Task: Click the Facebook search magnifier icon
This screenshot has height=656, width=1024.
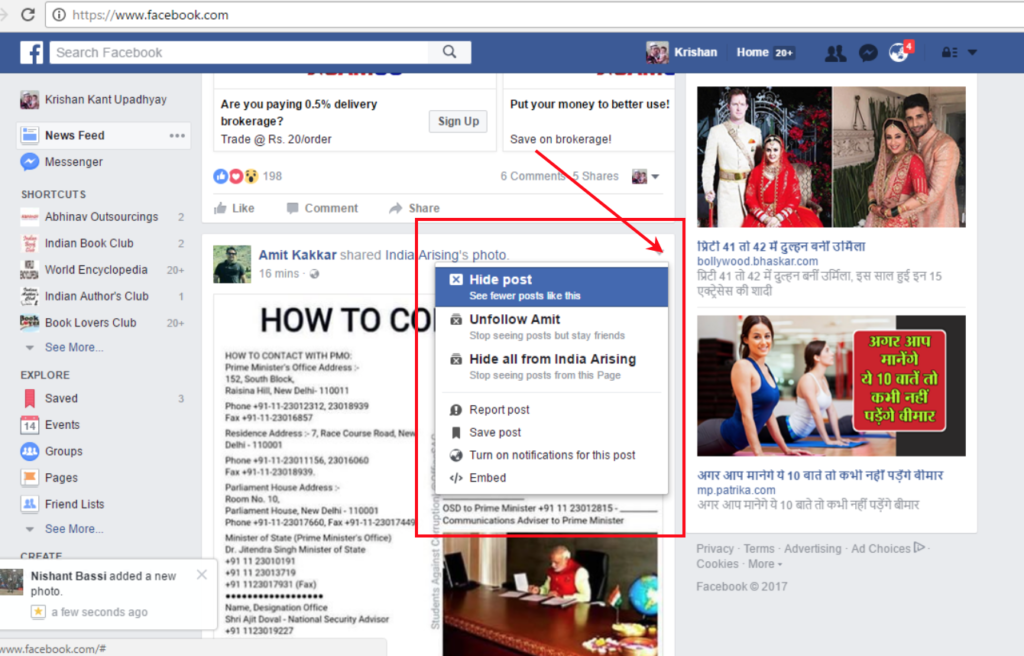Action: (449, 51)
